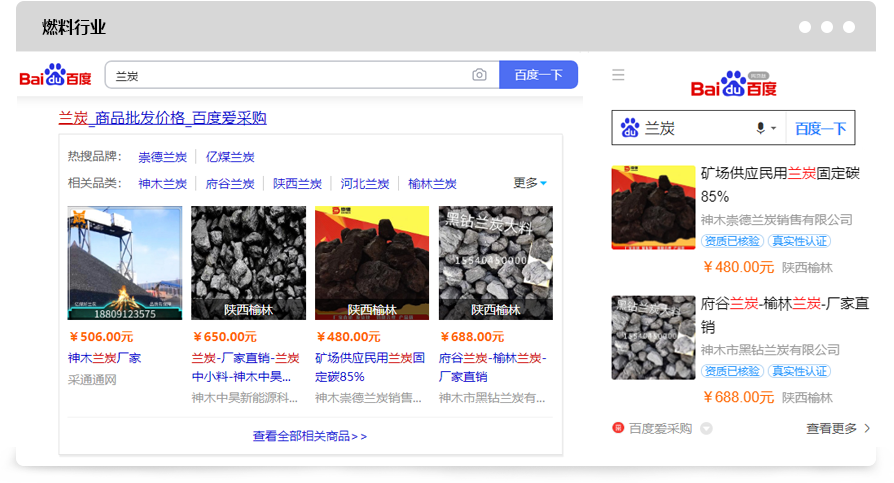Click the red 百度爱采购 icon at bottom
This screenshot has width=894, height=483.
point(618,428)
